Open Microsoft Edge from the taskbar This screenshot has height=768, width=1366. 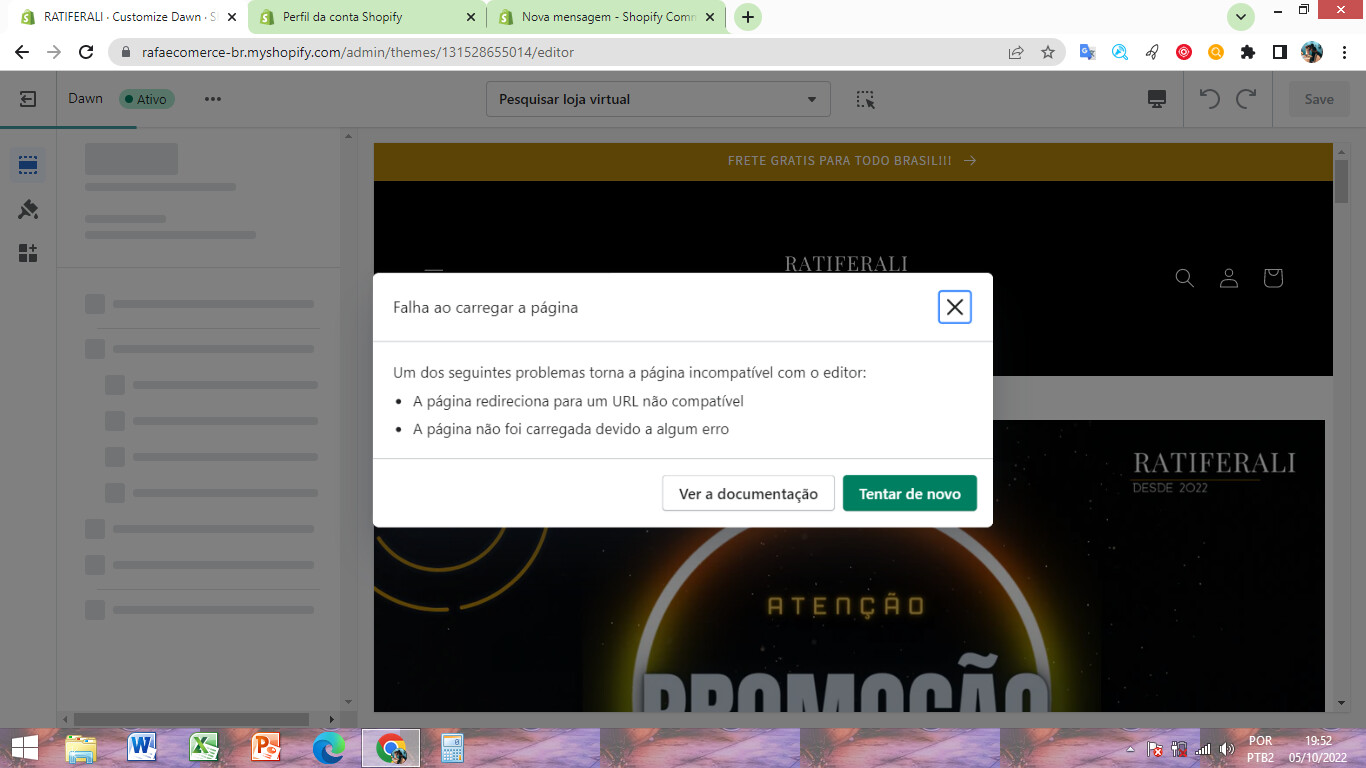[x=329, y=748]
